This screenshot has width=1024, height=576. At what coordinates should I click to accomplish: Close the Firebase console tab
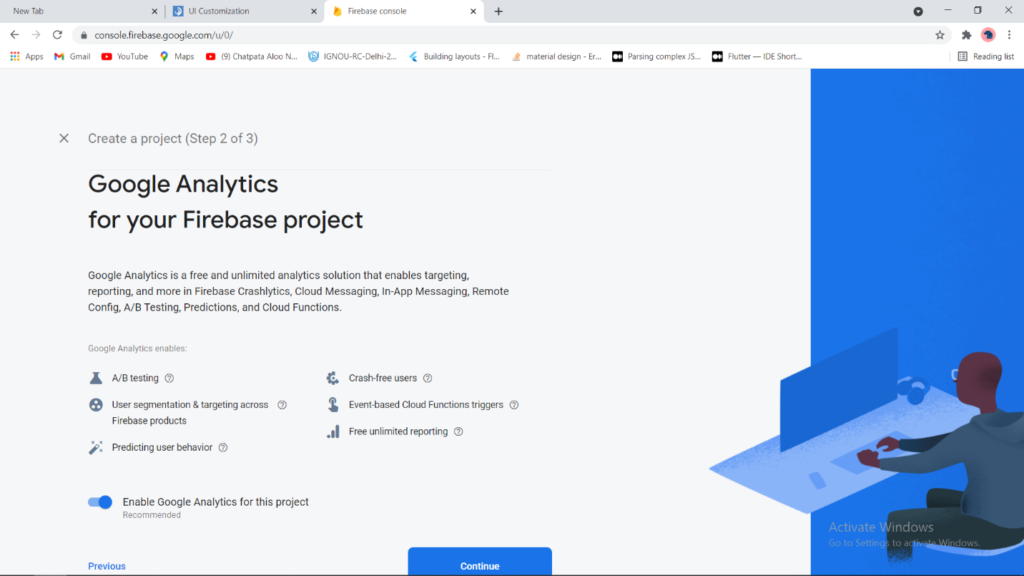(x=473, y=11)
